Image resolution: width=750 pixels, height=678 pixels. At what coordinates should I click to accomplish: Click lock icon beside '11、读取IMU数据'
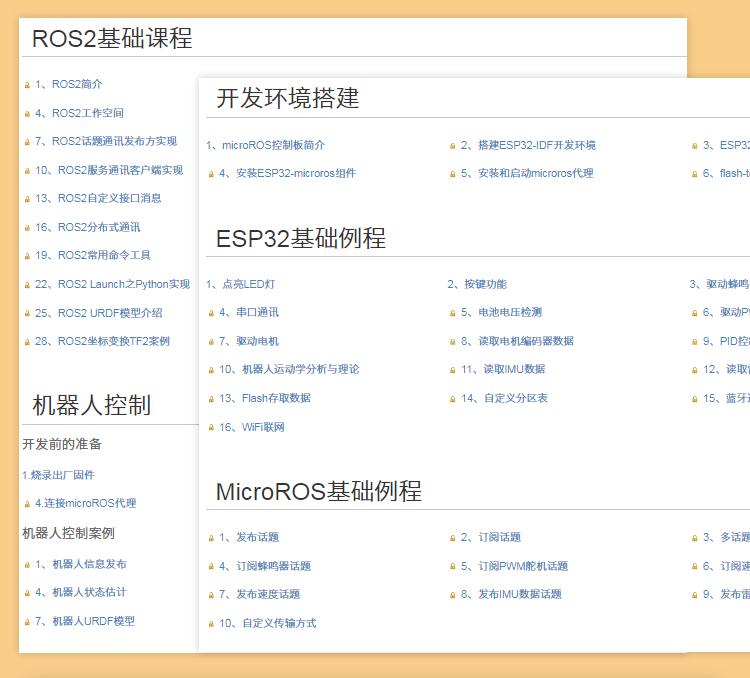pyautogui.click(x=452, y=370)
